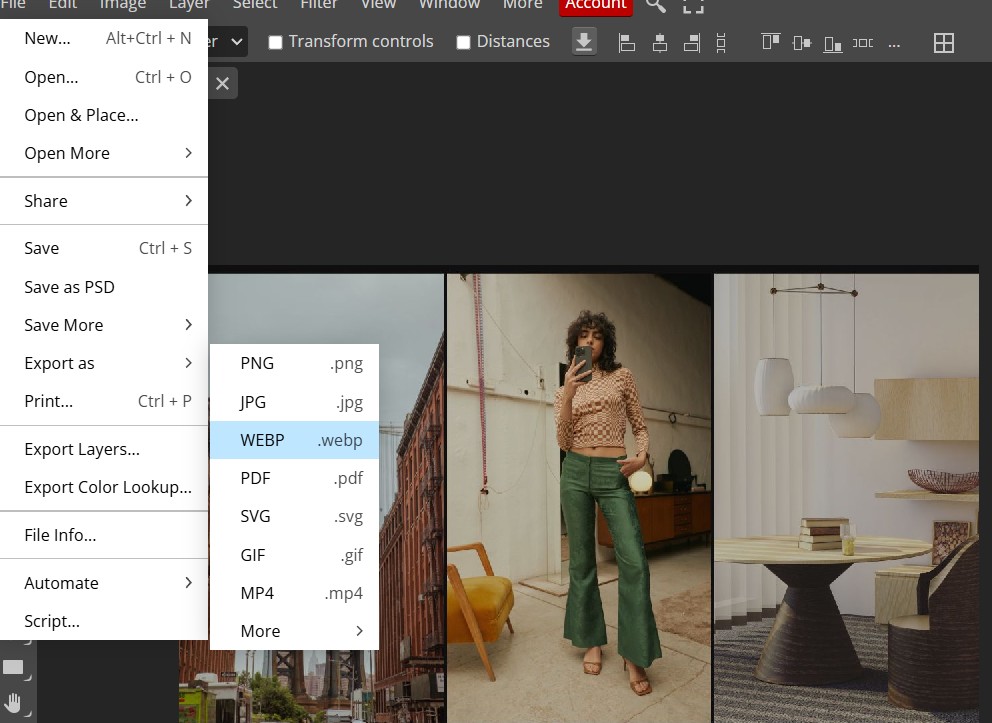Enable the Transform controls checkbox
The width and height of the screenshot is (992, 723).
click(276, 42)
